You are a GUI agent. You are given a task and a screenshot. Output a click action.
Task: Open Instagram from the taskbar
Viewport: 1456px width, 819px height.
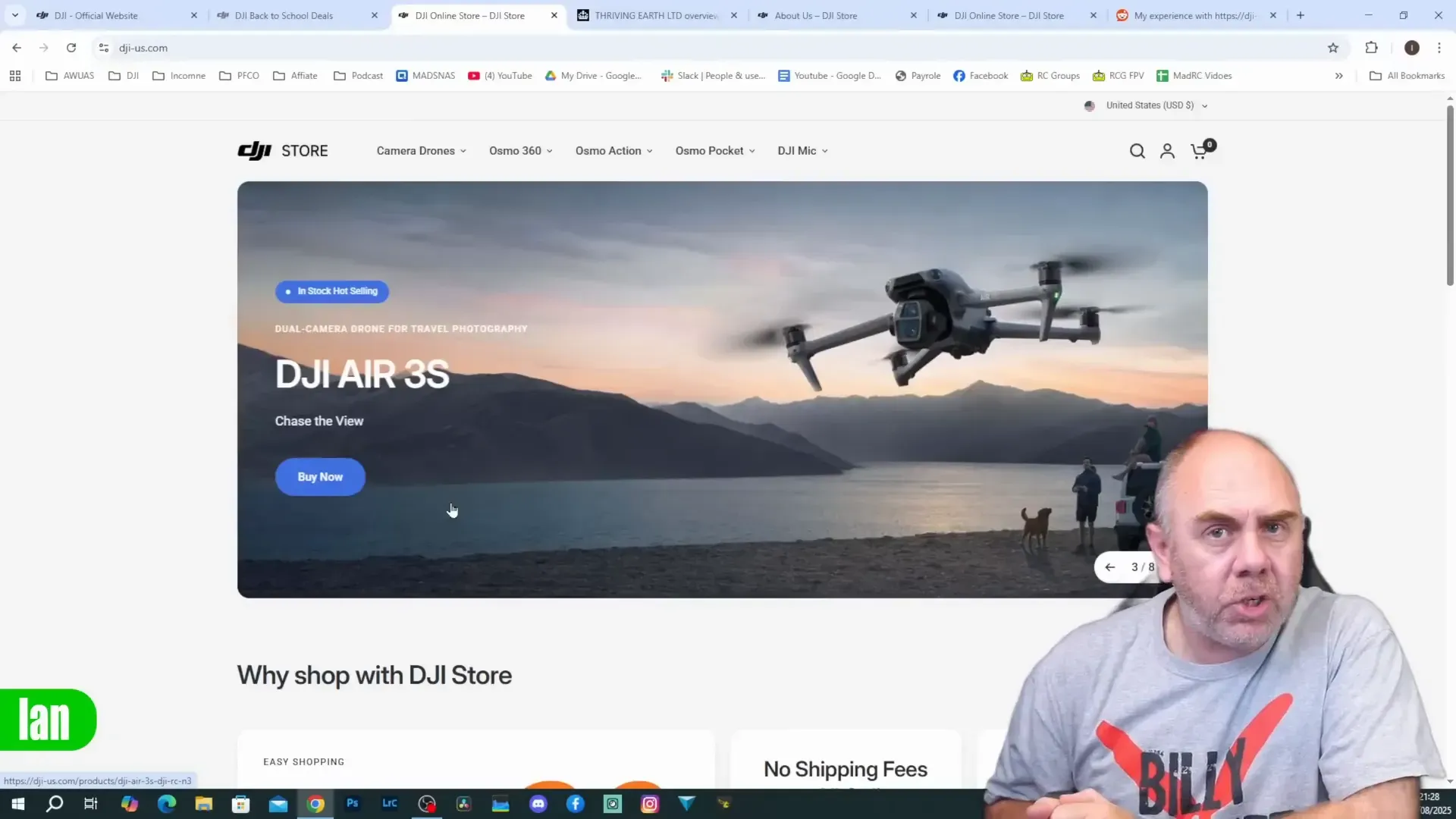point(650,804)
